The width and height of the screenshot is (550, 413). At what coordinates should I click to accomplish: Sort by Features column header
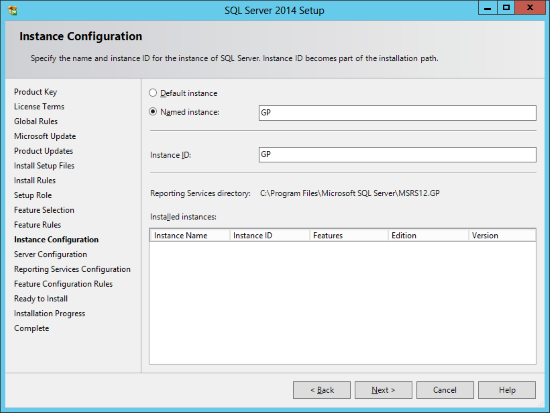[349, 235]
